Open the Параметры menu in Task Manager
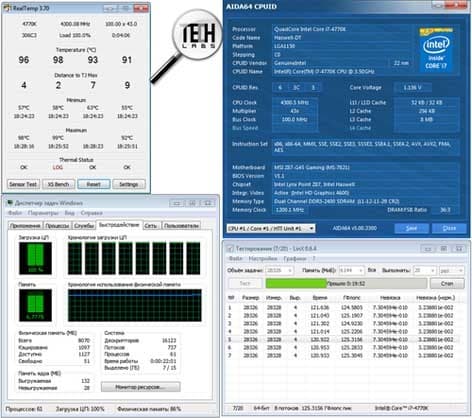The height and width of the screenshot is (418, 472). pos(43,213)
